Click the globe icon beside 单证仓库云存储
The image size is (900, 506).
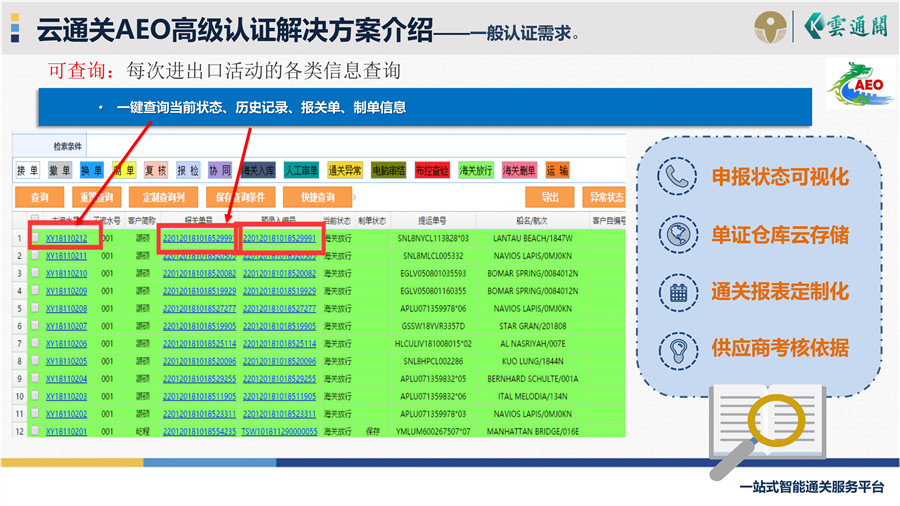coord(678,234)
